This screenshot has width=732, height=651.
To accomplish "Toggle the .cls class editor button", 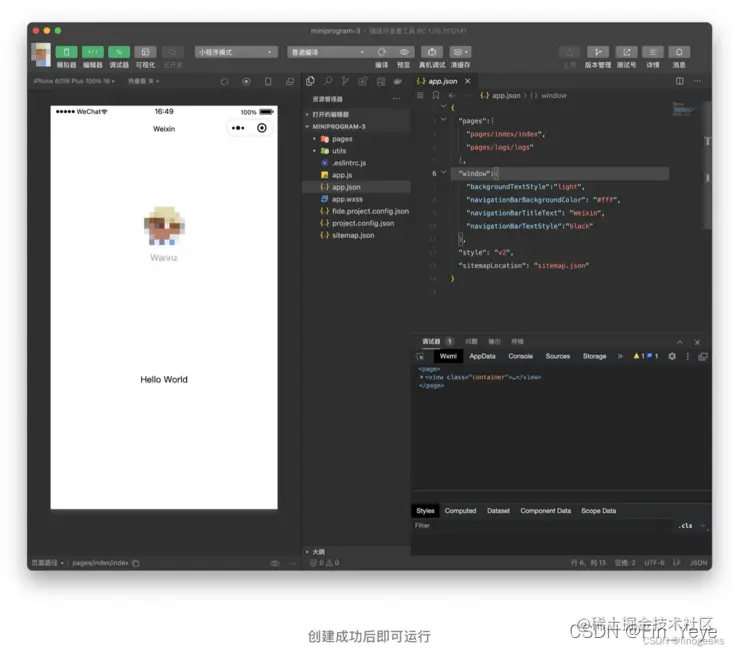I will tap(685, 526).
